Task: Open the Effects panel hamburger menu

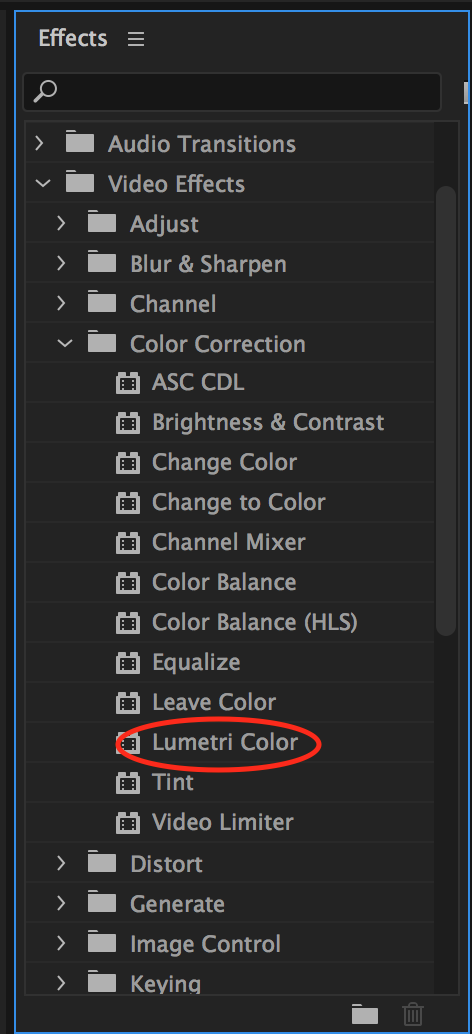Action: click(x=136, y=40)
